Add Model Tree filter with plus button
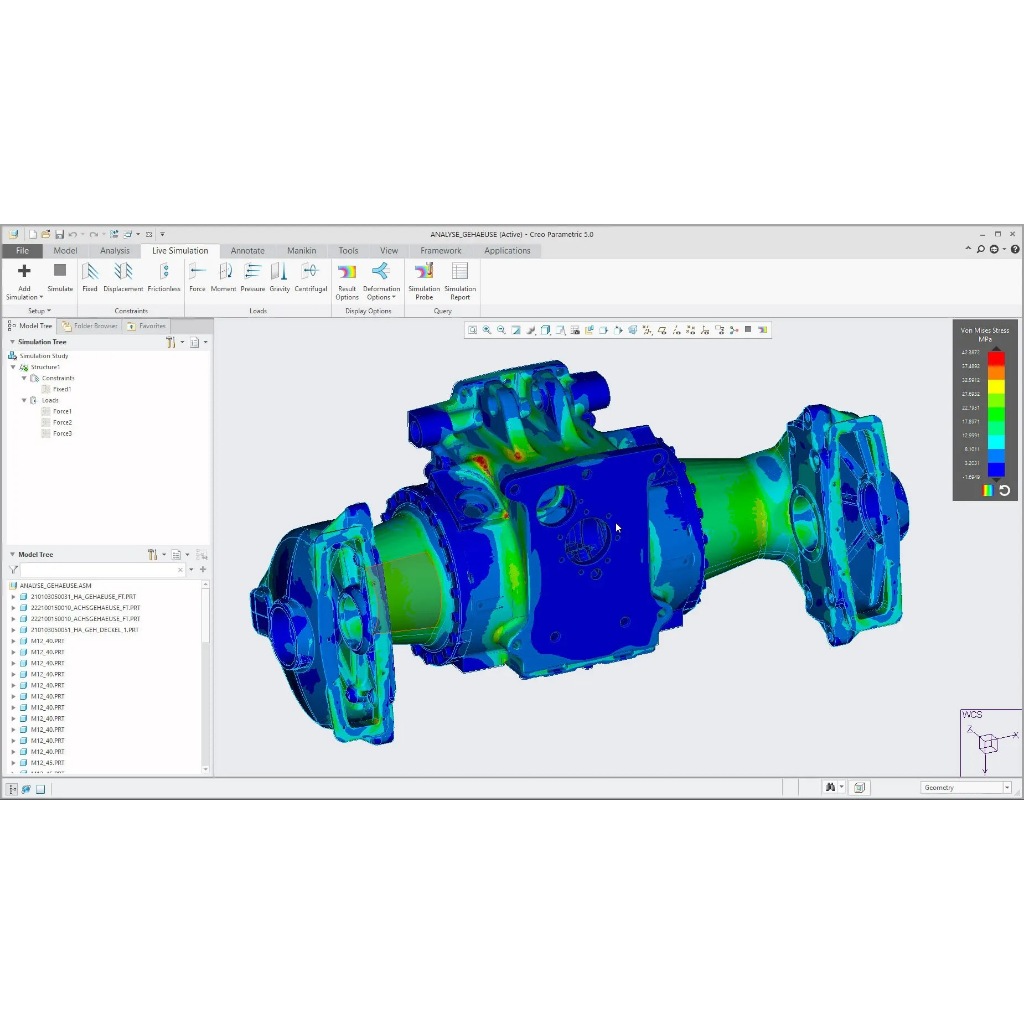Screen dimensions: 1024x1024 [x=203, y=570]
